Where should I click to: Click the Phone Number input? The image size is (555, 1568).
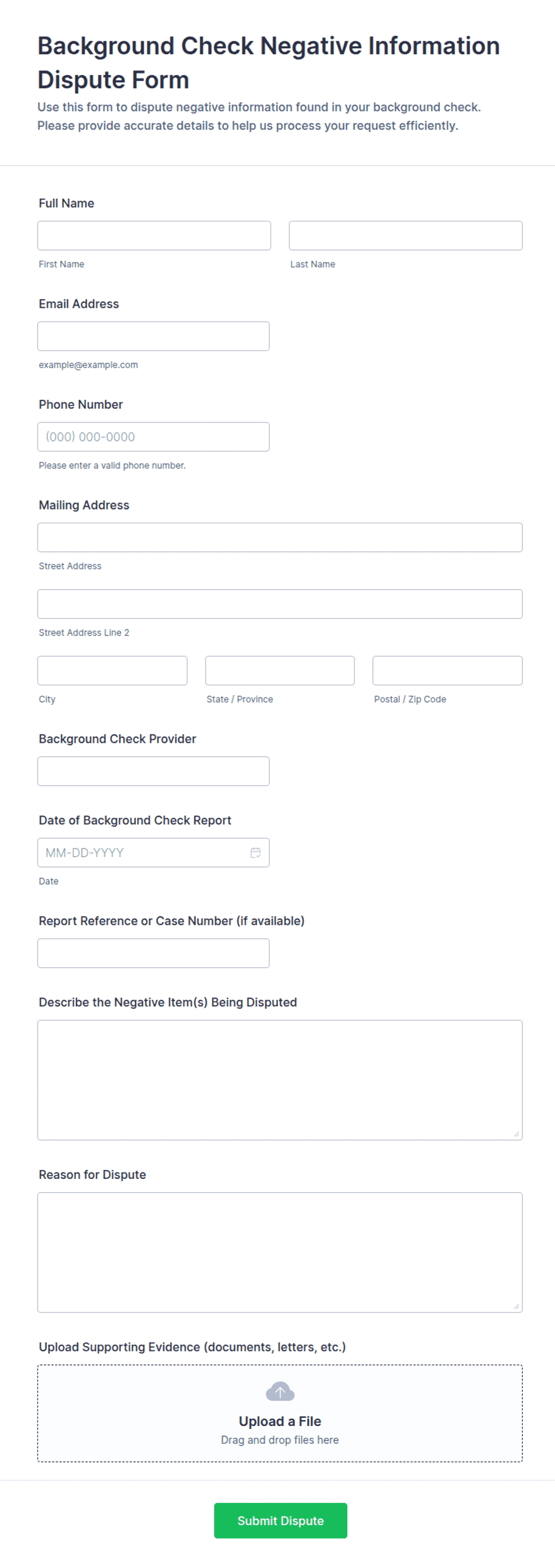coord(153,436)
